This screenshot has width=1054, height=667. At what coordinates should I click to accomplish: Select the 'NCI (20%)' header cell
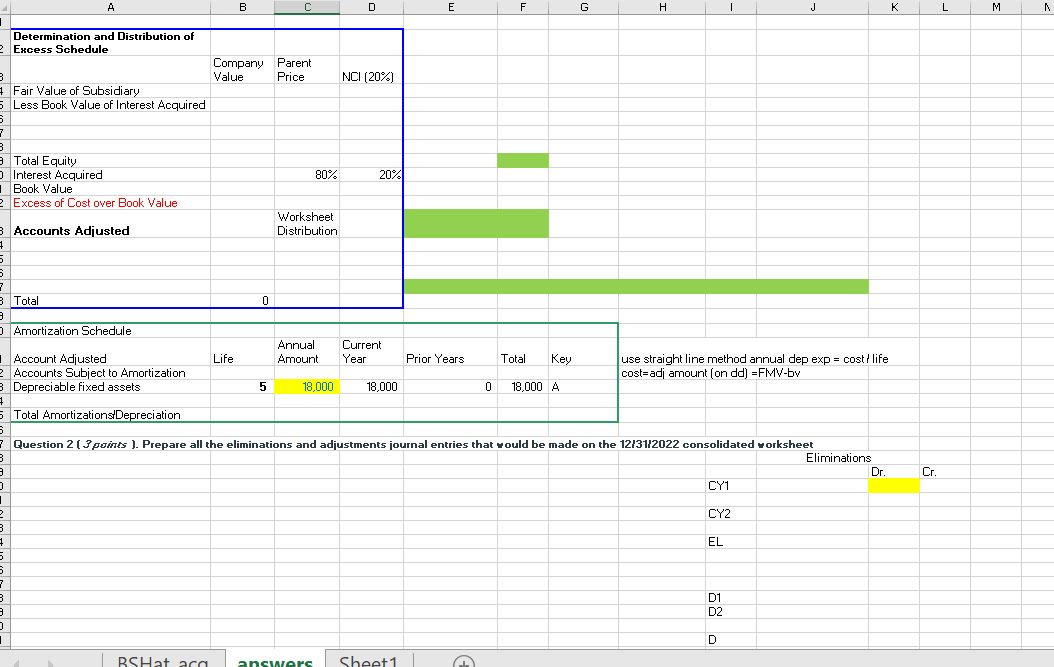(x=371, y=70)
